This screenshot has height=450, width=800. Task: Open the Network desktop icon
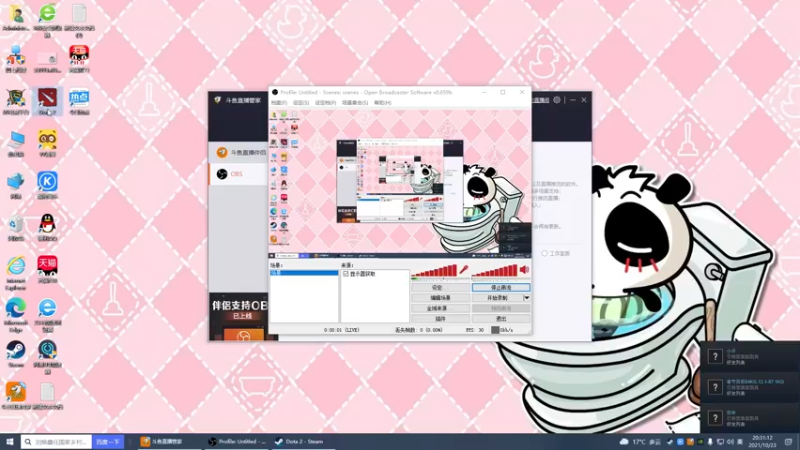tap(16, 185)
